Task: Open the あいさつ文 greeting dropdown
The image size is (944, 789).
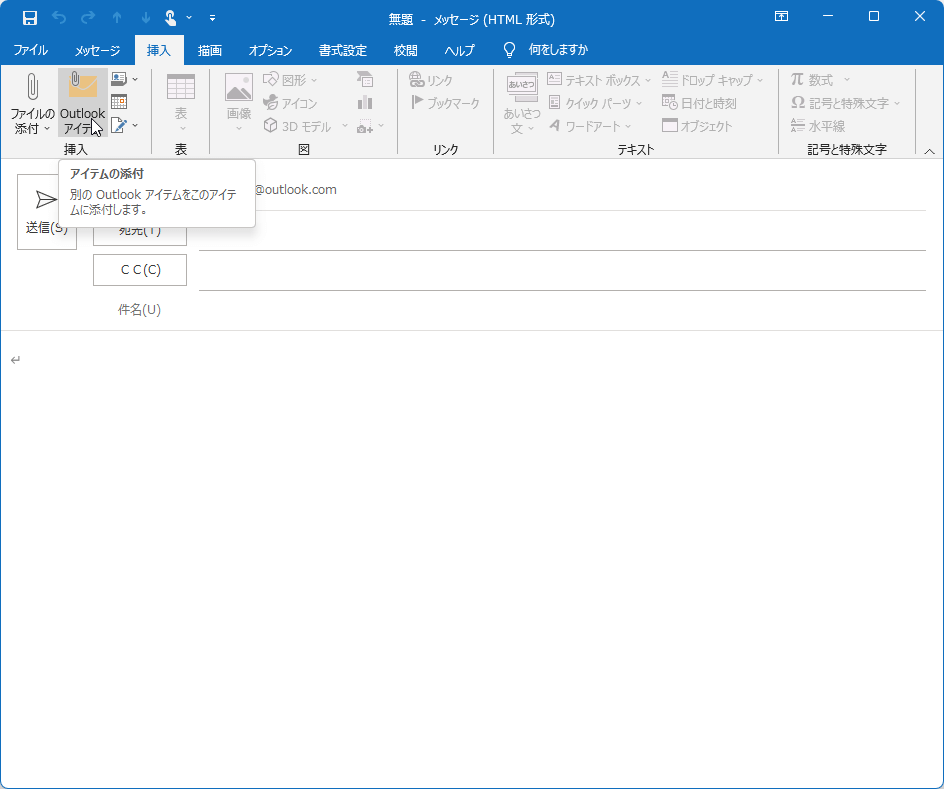Action: point(521,103)
